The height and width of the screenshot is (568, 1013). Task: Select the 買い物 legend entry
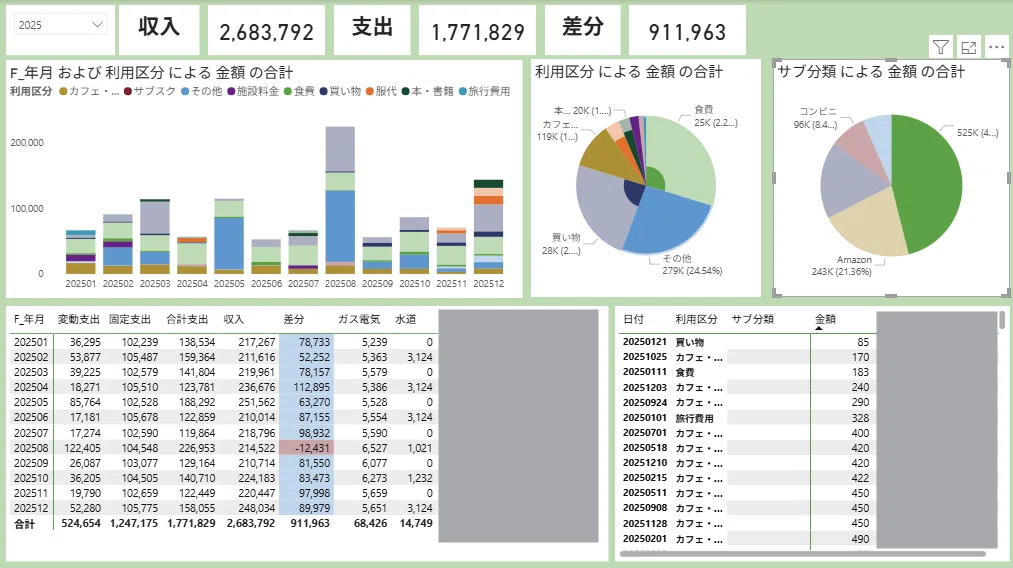(x=340, y=91)
